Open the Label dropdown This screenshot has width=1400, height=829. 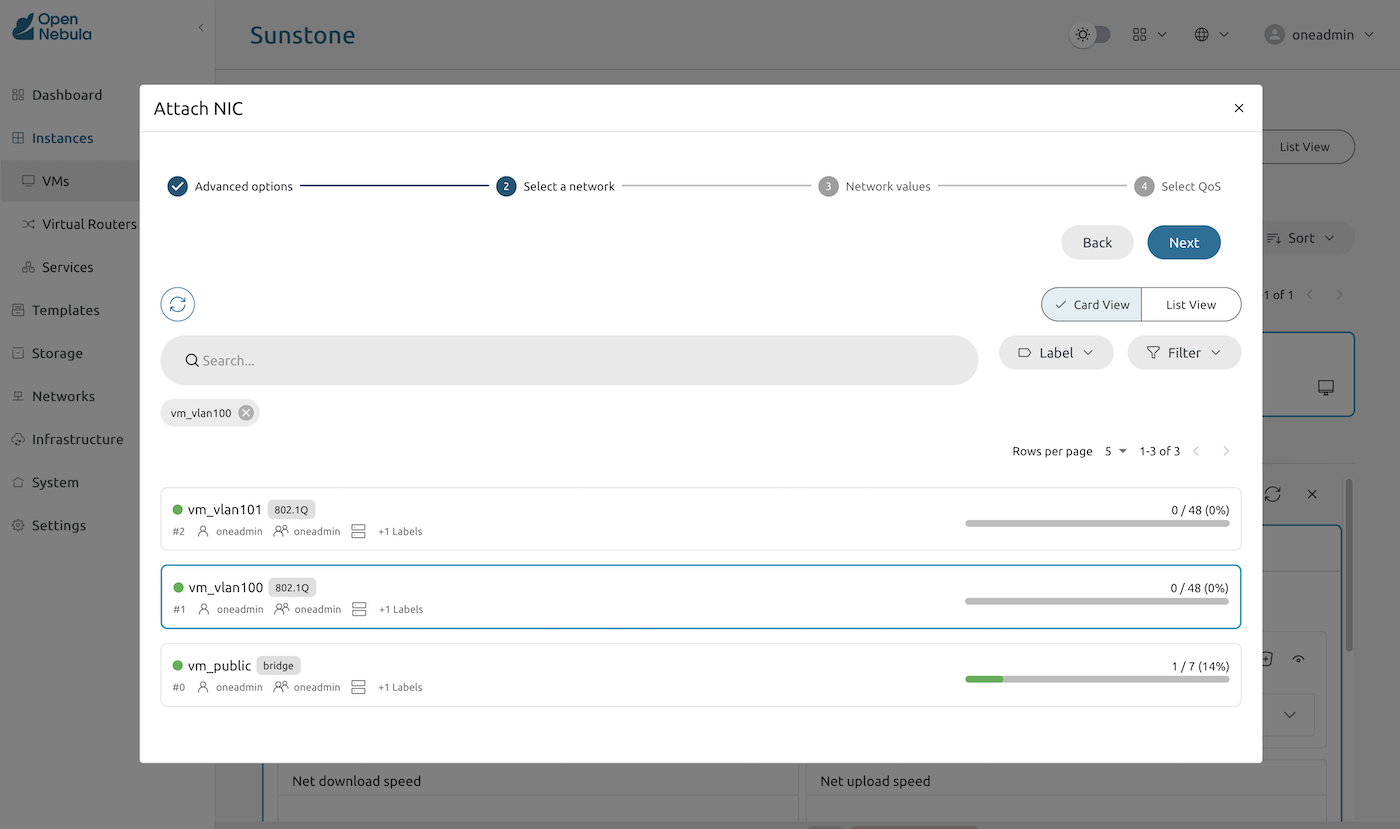[1055, 353]
